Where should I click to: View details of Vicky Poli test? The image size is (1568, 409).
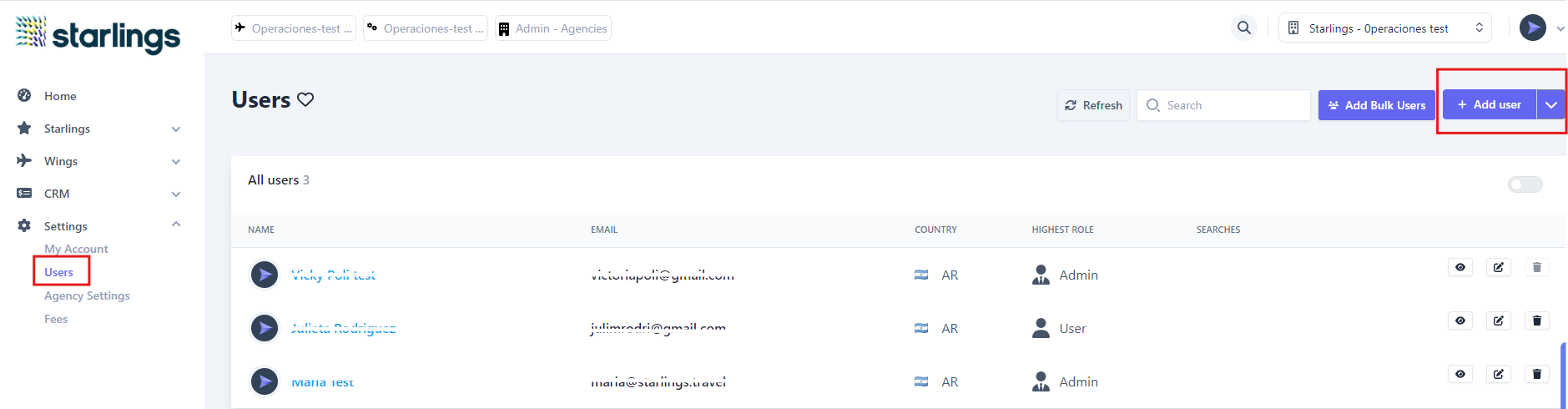(x=1460, y=267)
